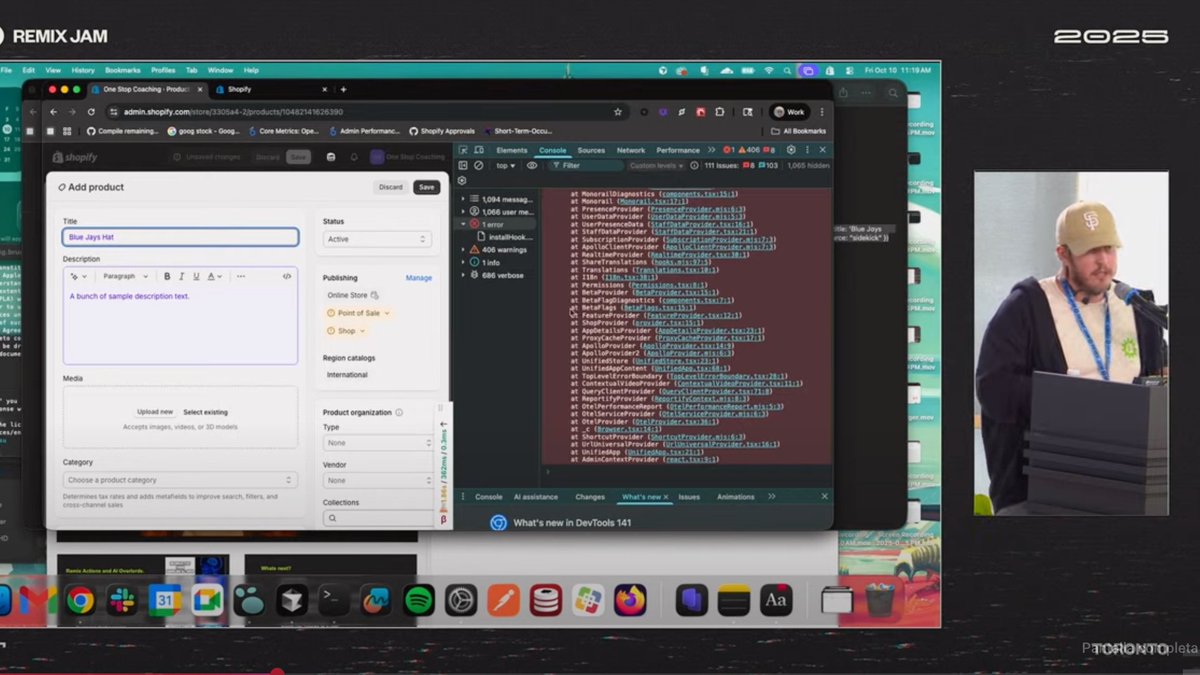The width and height of the screenshot is (1200, 675).
Task: Open Custom levels dropdown in console
Action: [x=657, y=165]
